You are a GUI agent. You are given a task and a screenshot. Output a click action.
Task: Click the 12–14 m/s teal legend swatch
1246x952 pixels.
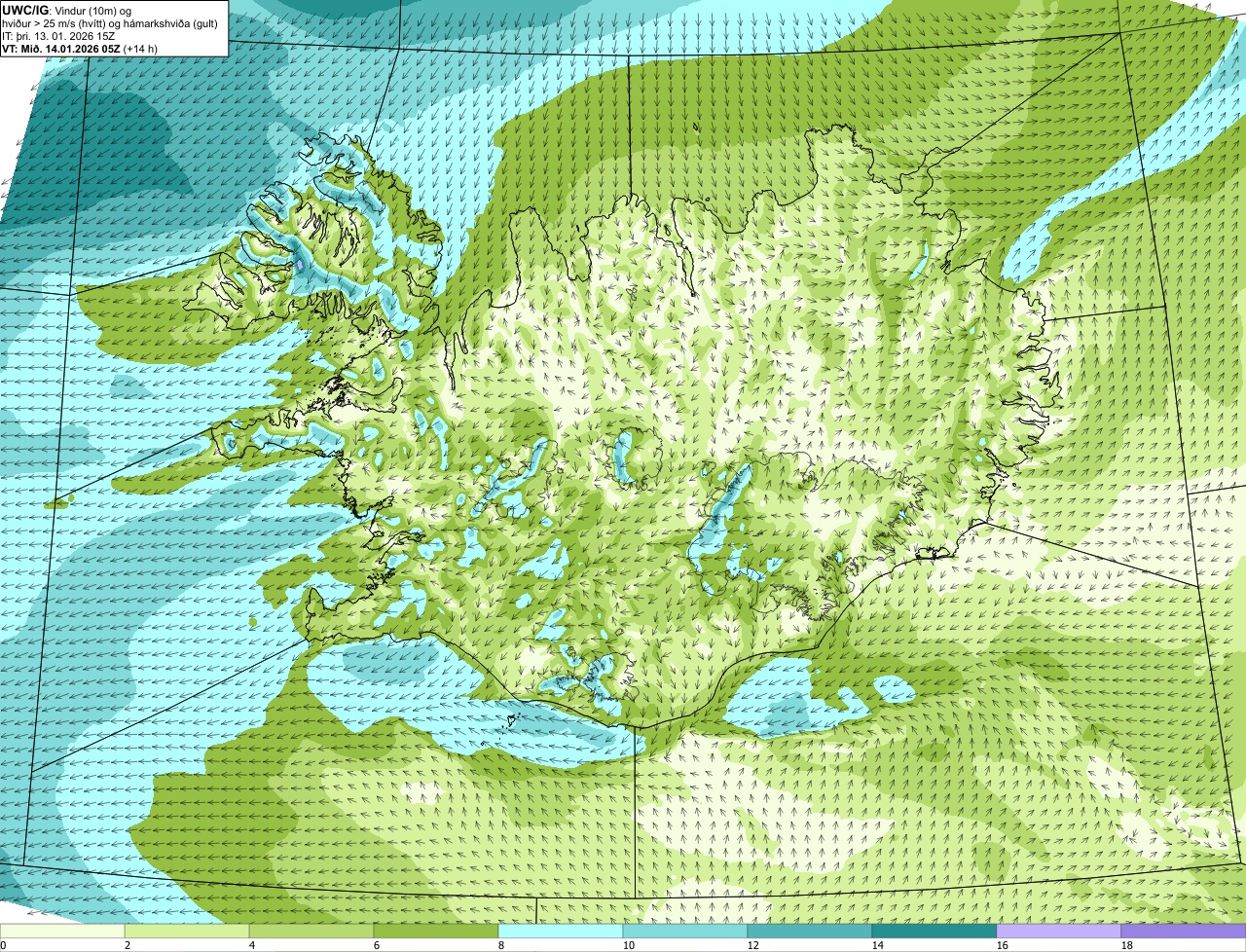click(x=810, y=931)
